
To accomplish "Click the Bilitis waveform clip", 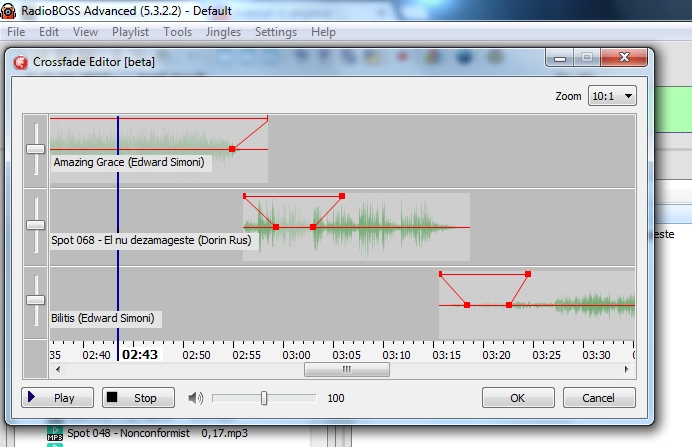I will coord(537,304).
